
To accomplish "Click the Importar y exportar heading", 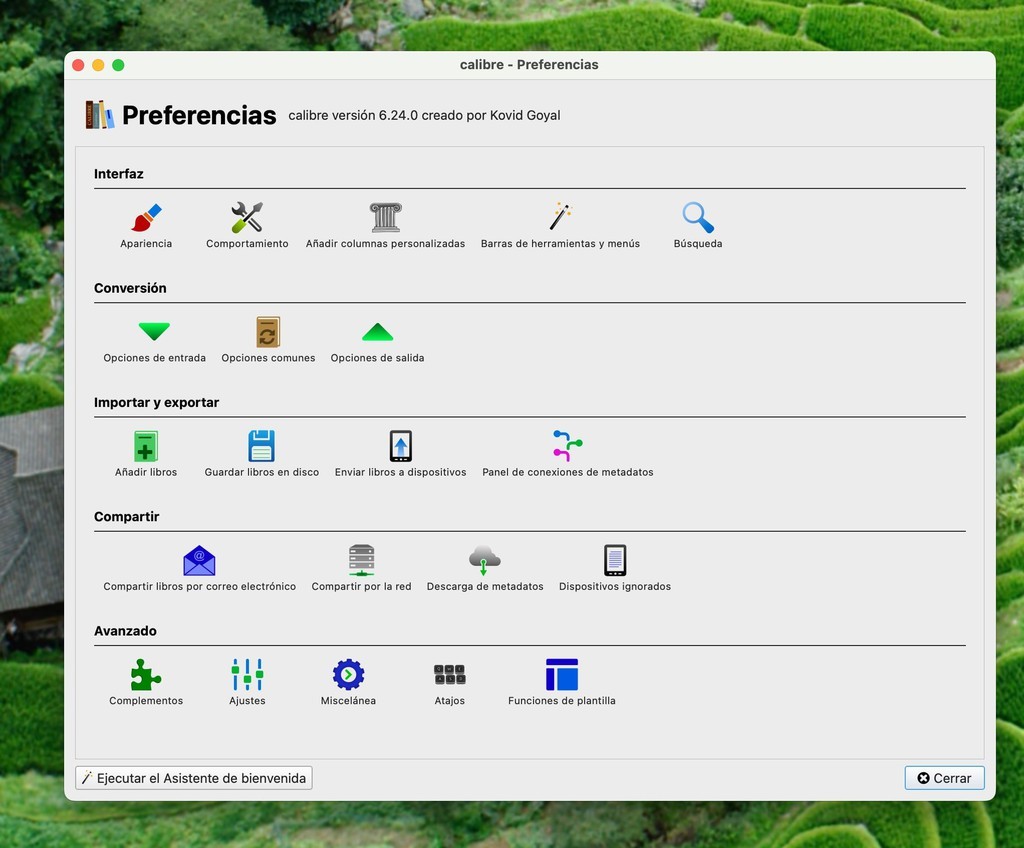I will click(156, 402).
